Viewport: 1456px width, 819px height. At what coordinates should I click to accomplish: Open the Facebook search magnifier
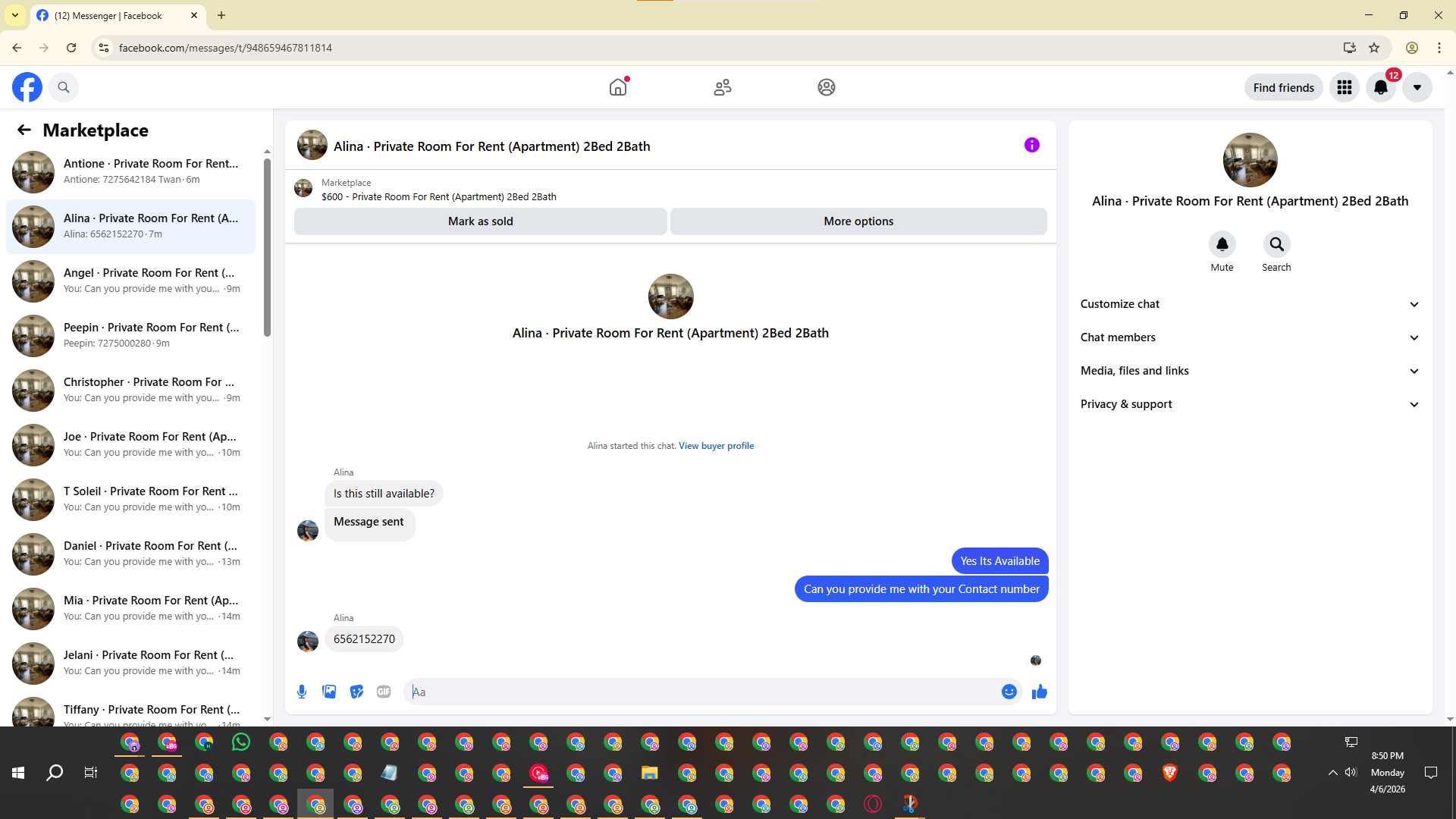pyautogui.click(x=64, y=87)
